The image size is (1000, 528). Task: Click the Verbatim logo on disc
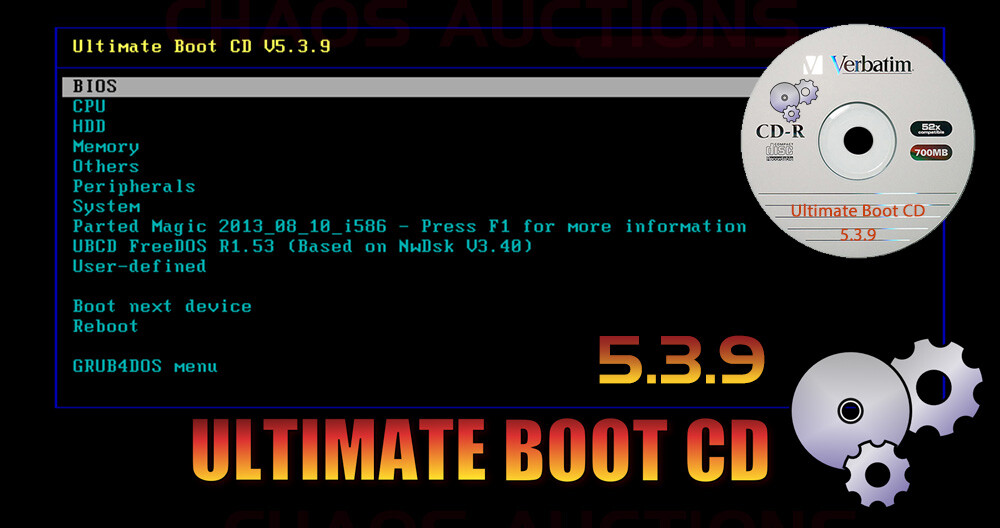click(858, 64)
